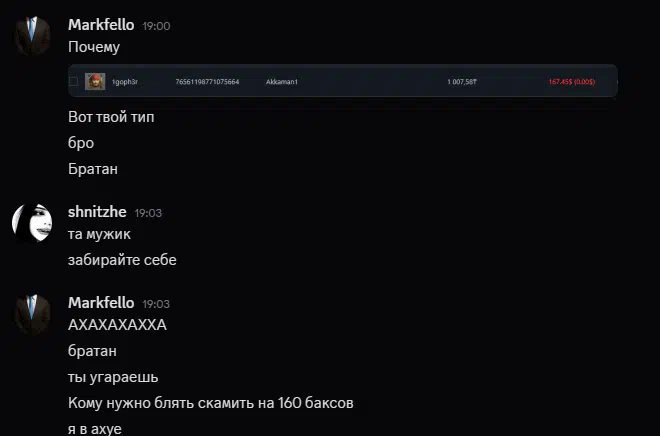
Task: Click the 19:00 timestamp next to Markfello
Action: click(x=156, y=26)
